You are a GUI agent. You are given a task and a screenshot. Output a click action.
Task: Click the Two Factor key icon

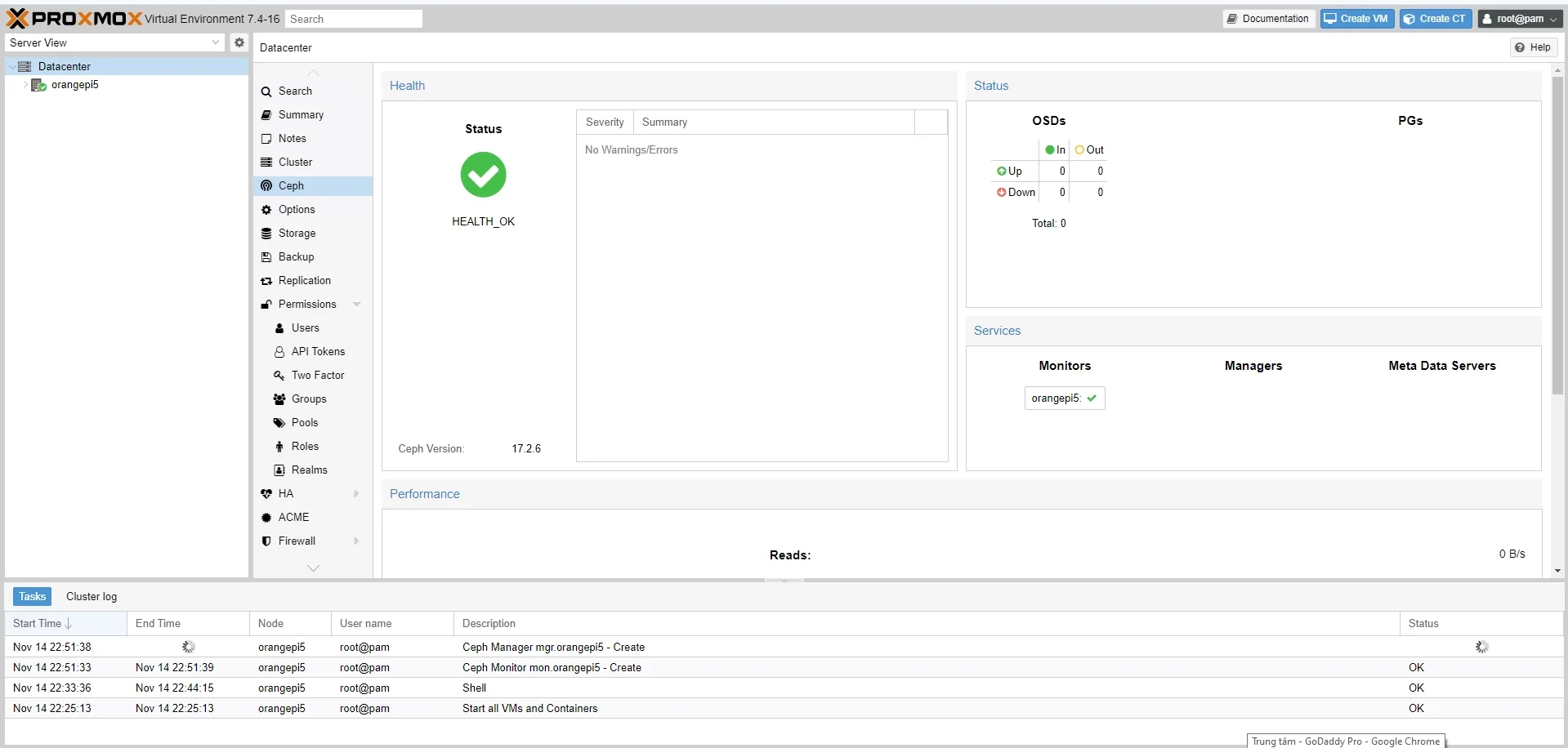[x=279, y=376]
